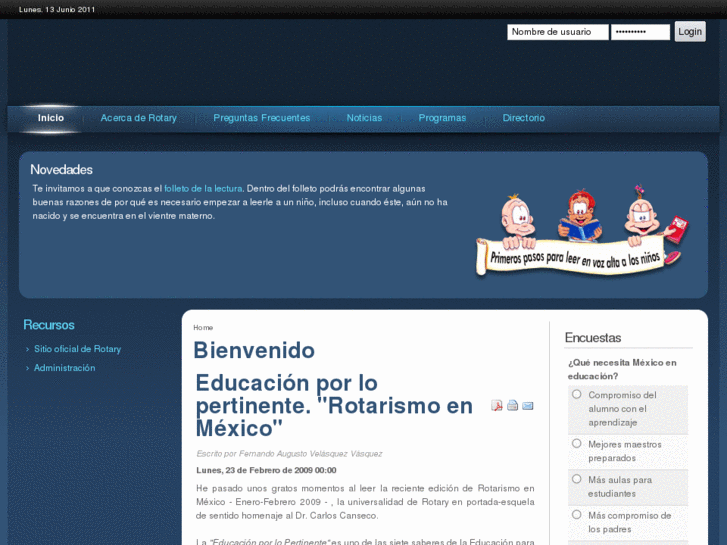The image size is (727, 545).
Task: Follow the 'folleto de la lectura' link
Action: 203,189
